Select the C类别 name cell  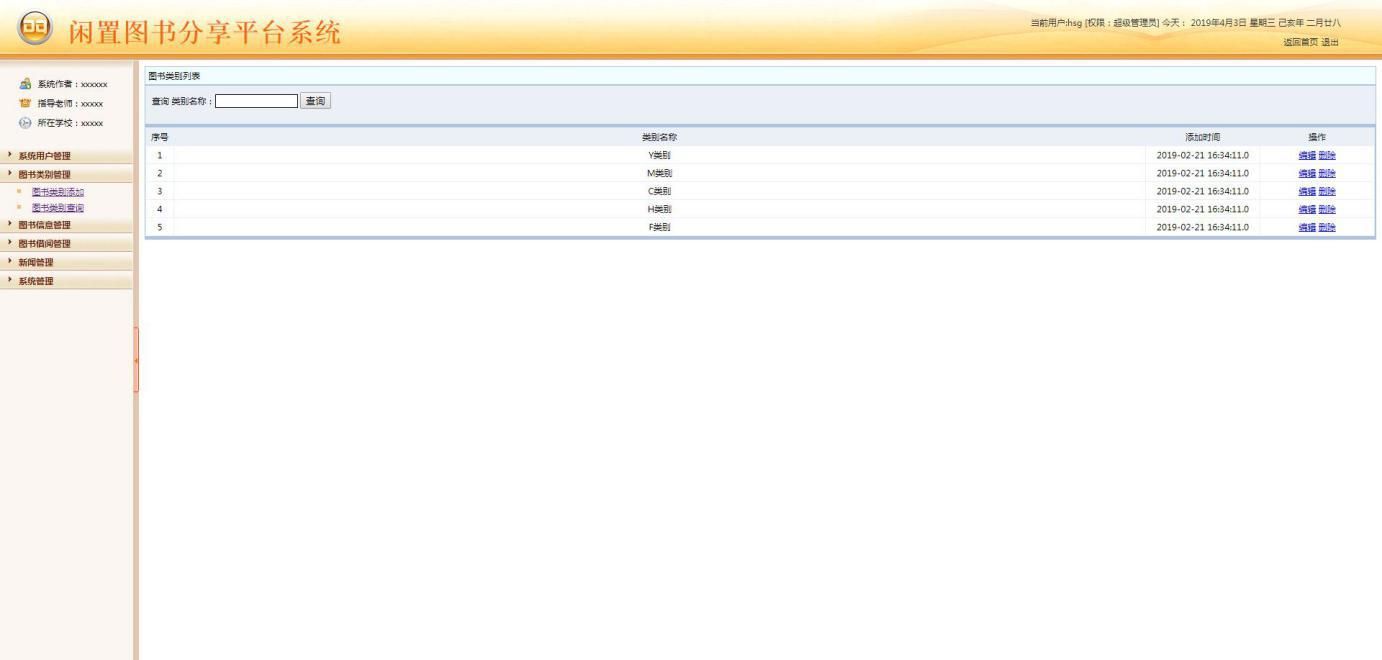coord(659,191)
